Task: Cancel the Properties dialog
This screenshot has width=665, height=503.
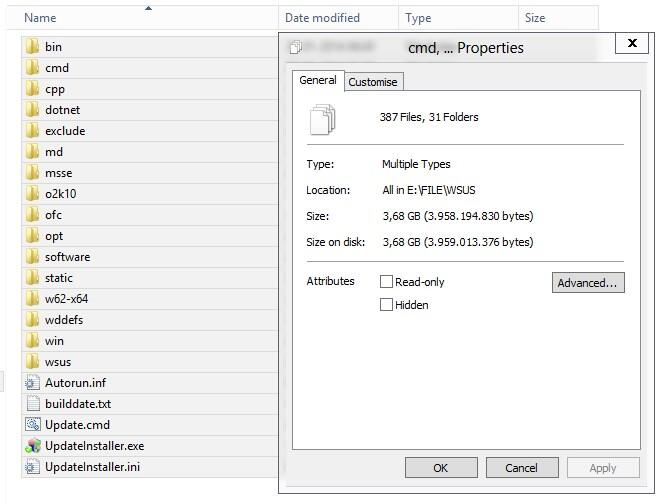Action: point(522,468)
